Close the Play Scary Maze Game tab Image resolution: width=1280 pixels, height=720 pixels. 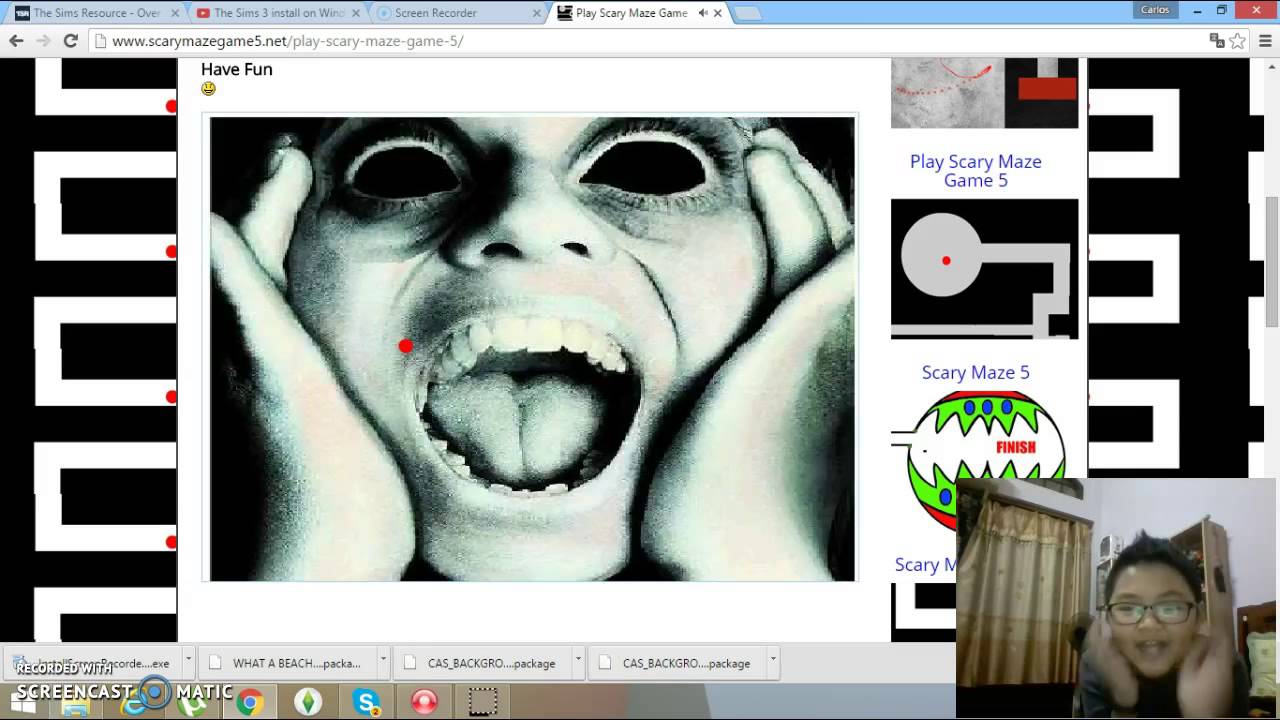[717, 13]
